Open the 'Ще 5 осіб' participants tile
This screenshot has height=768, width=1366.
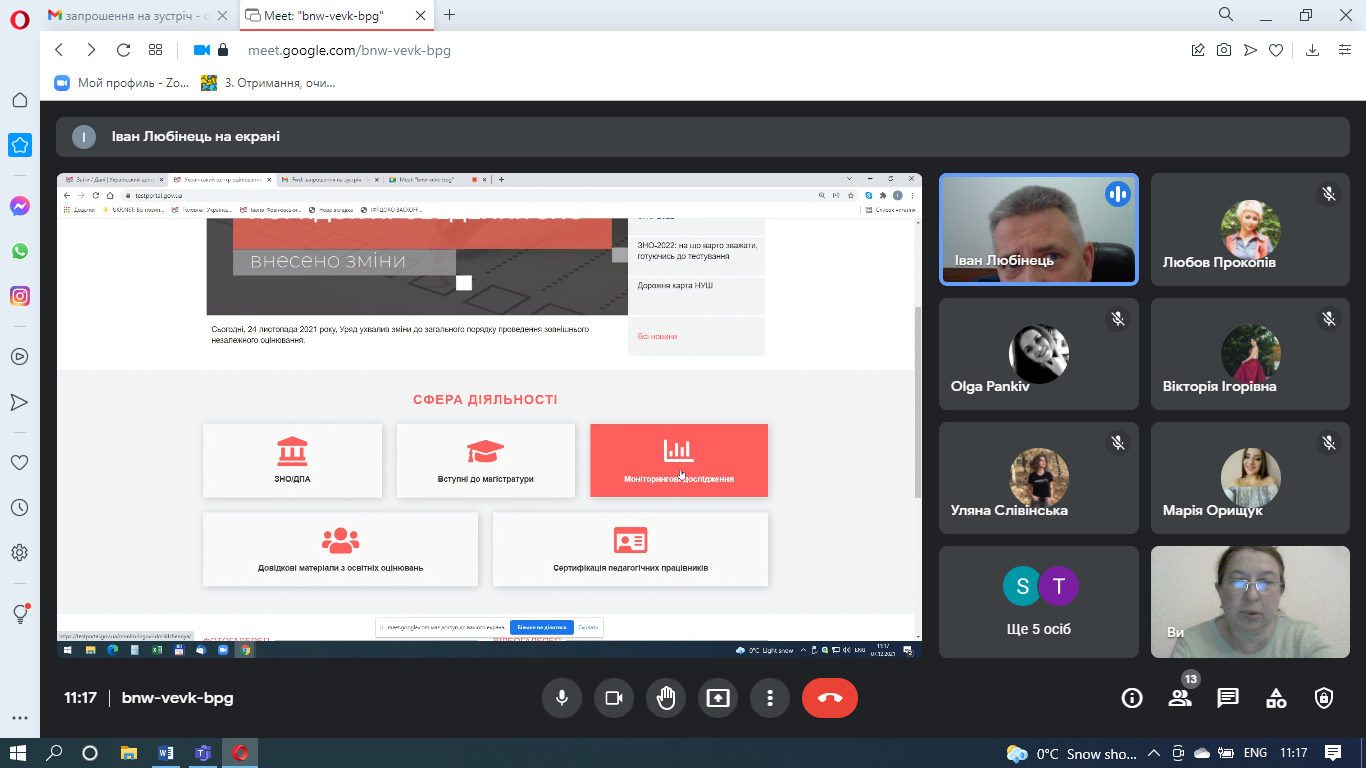1038,601
